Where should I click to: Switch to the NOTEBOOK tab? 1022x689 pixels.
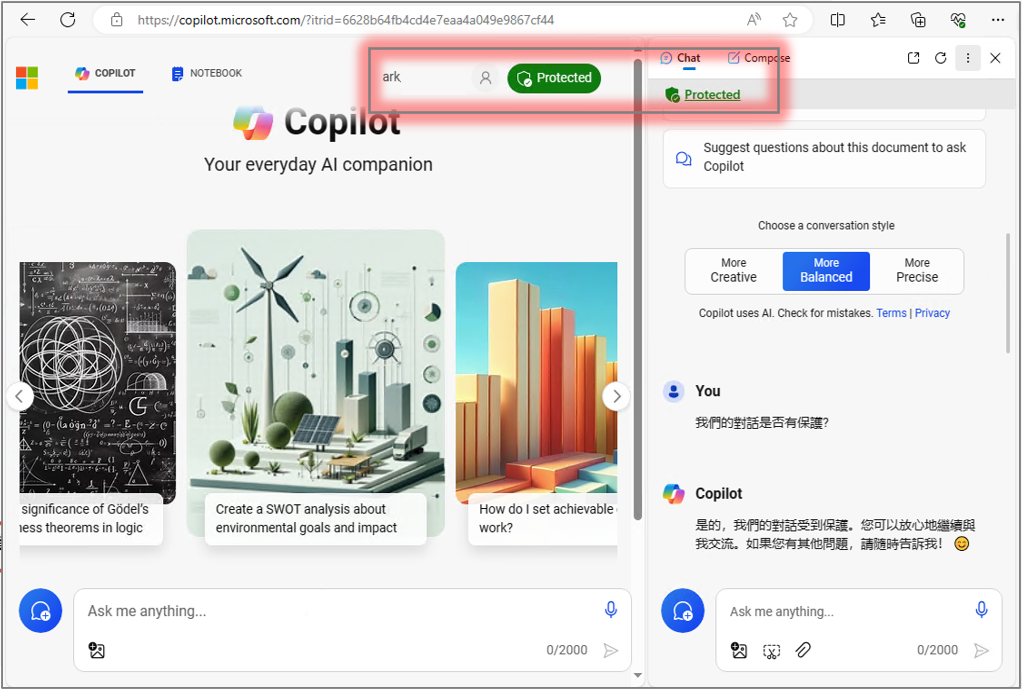coord(207,74)
